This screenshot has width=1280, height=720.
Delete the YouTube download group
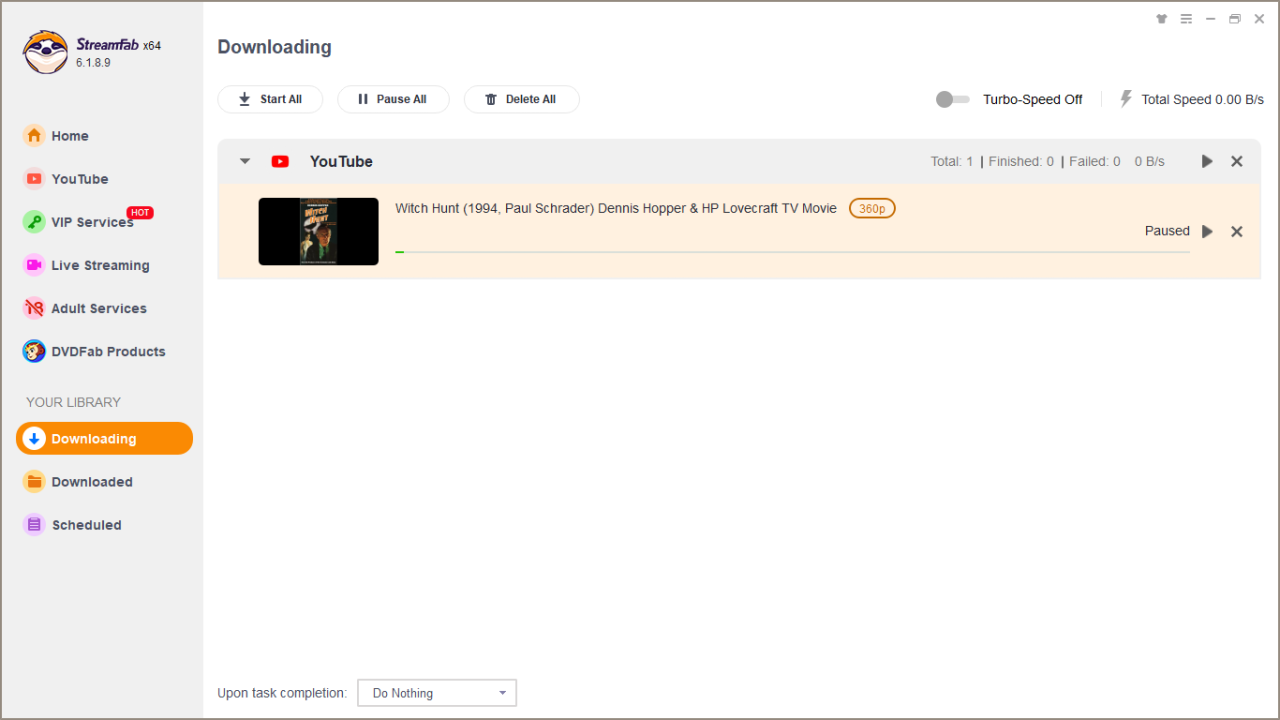pos(1237,162)
